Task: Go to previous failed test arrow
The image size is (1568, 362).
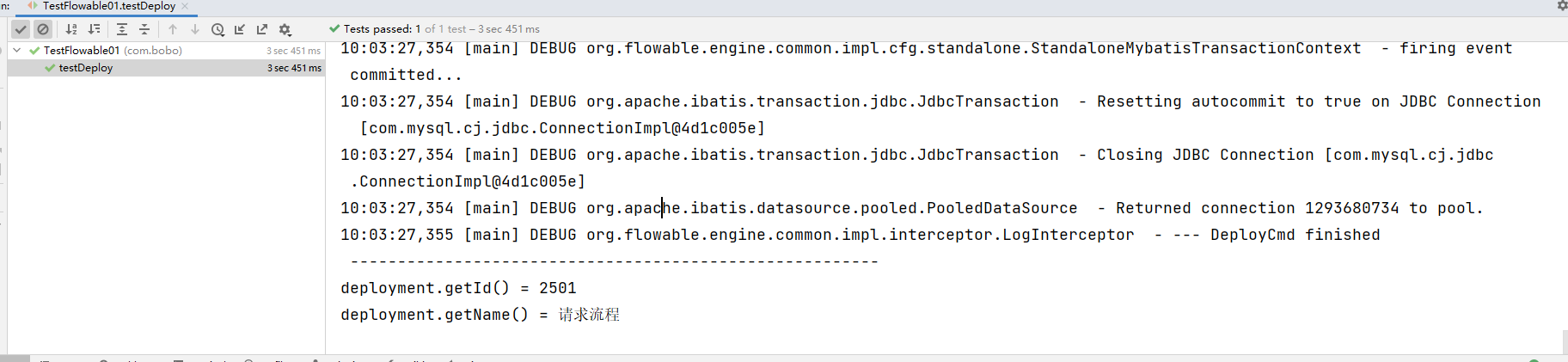Action: point(173,29)
